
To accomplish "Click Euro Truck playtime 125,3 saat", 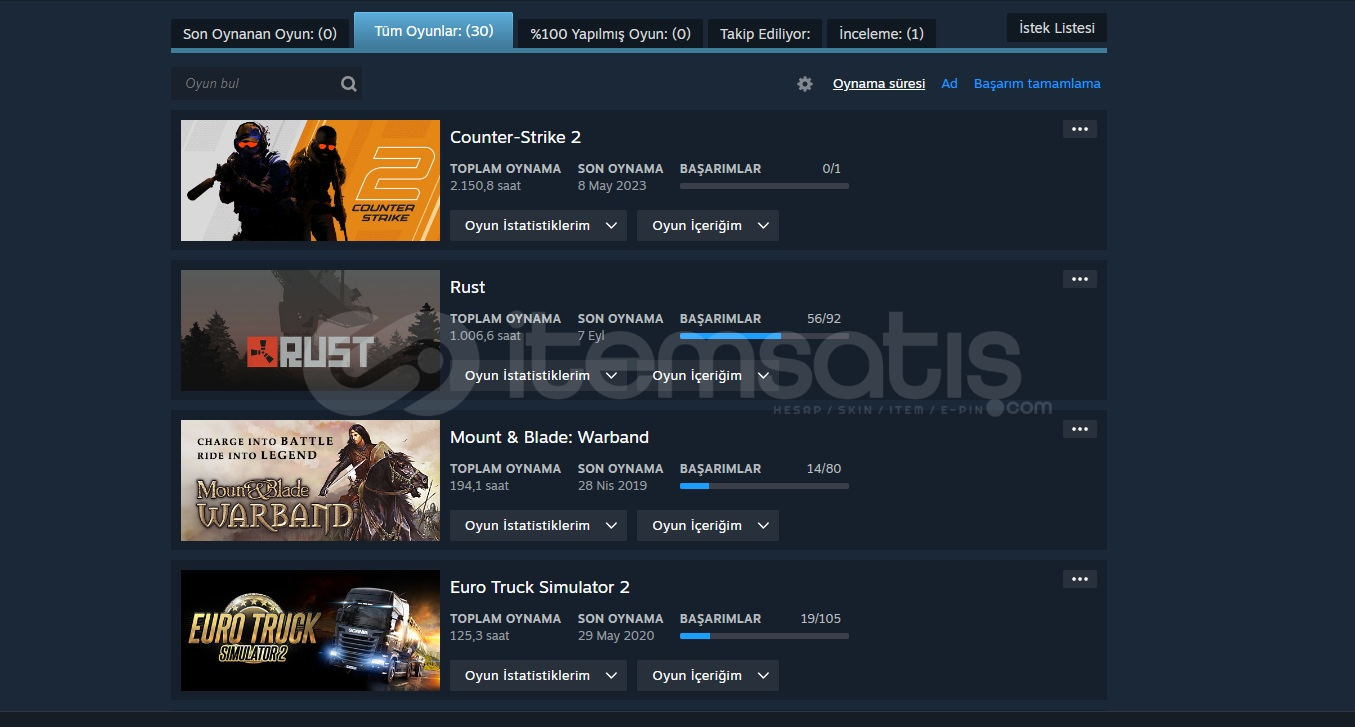I will click(x=479, y=636).
